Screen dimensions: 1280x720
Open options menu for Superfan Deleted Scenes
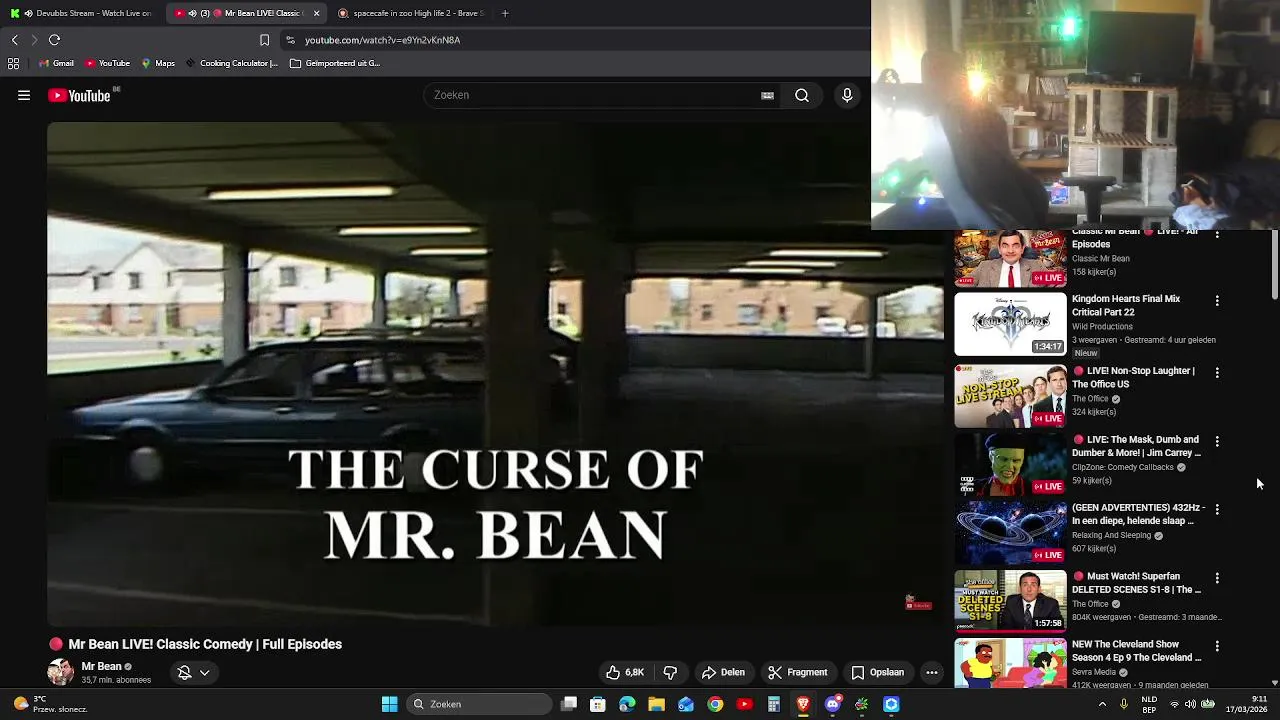1217,578
